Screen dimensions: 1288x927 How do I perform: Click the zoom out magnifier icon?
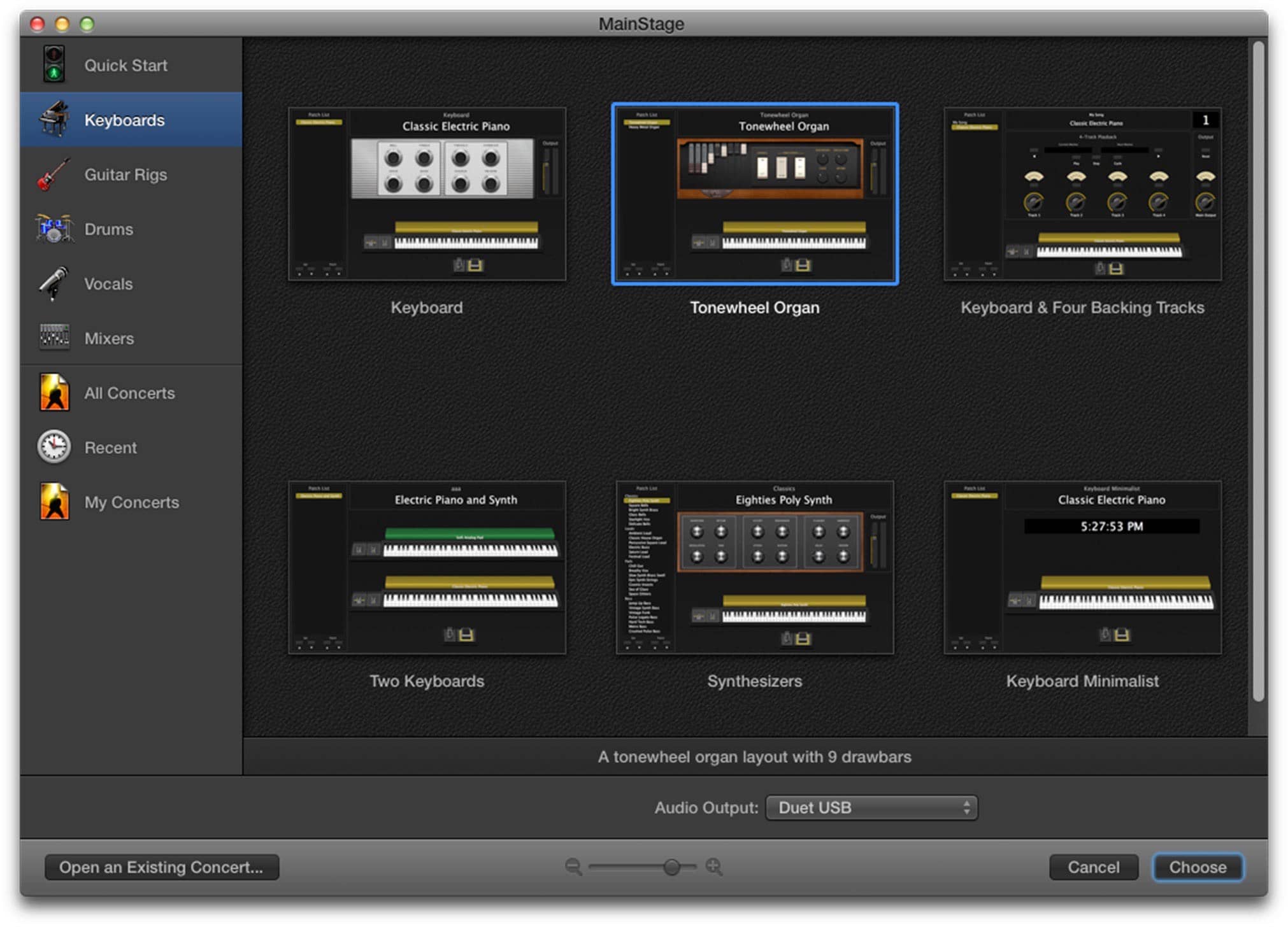[x=573, y=867]
